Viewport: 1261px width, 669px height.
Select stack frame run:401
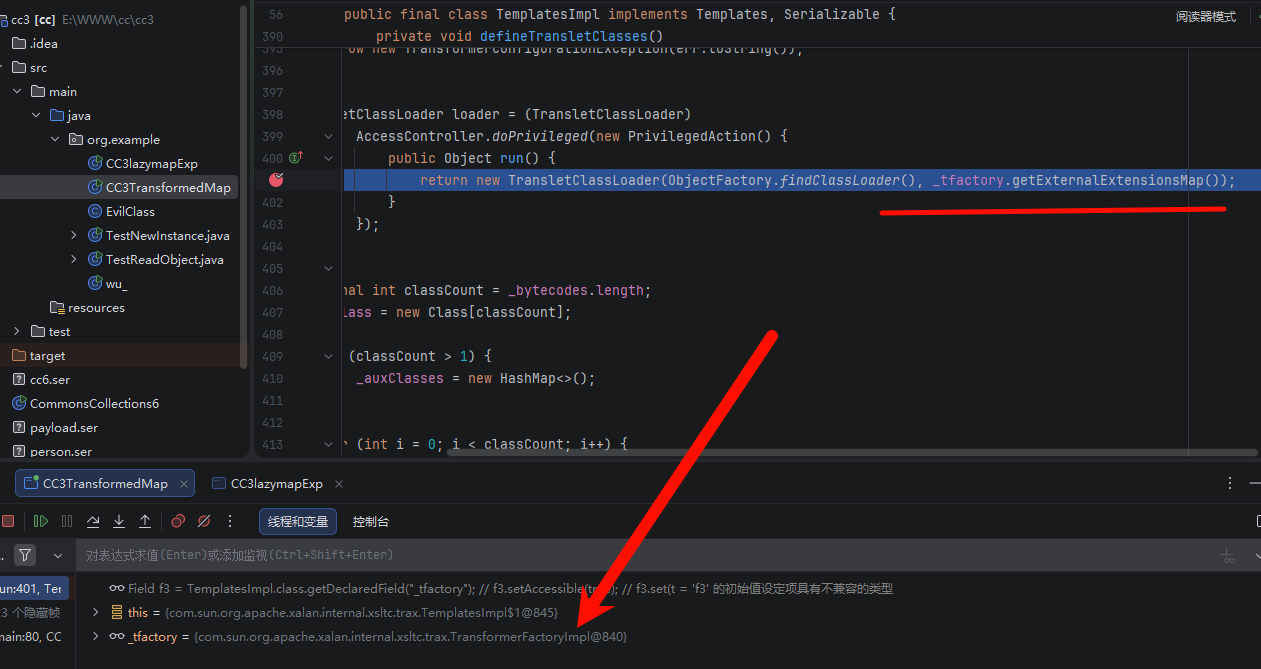35,588
